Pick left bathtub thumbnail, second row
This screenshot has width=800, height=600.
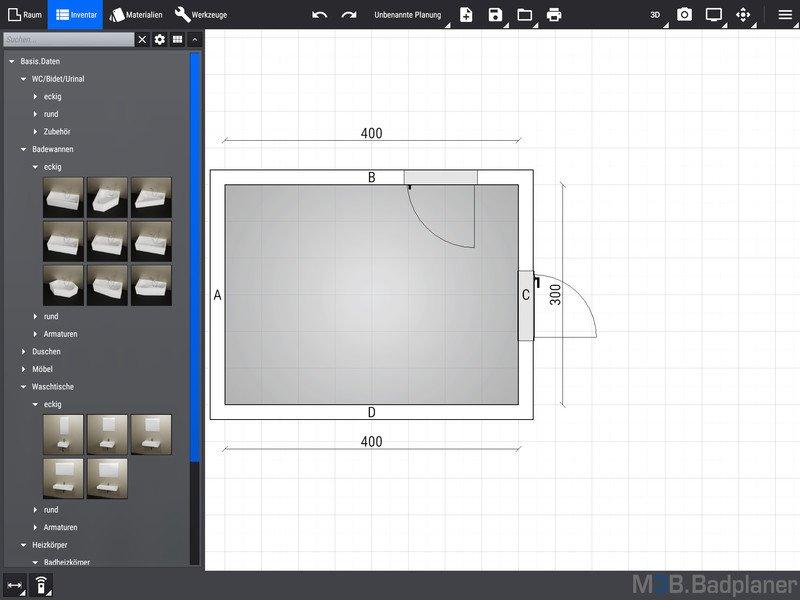click(63, 242)
